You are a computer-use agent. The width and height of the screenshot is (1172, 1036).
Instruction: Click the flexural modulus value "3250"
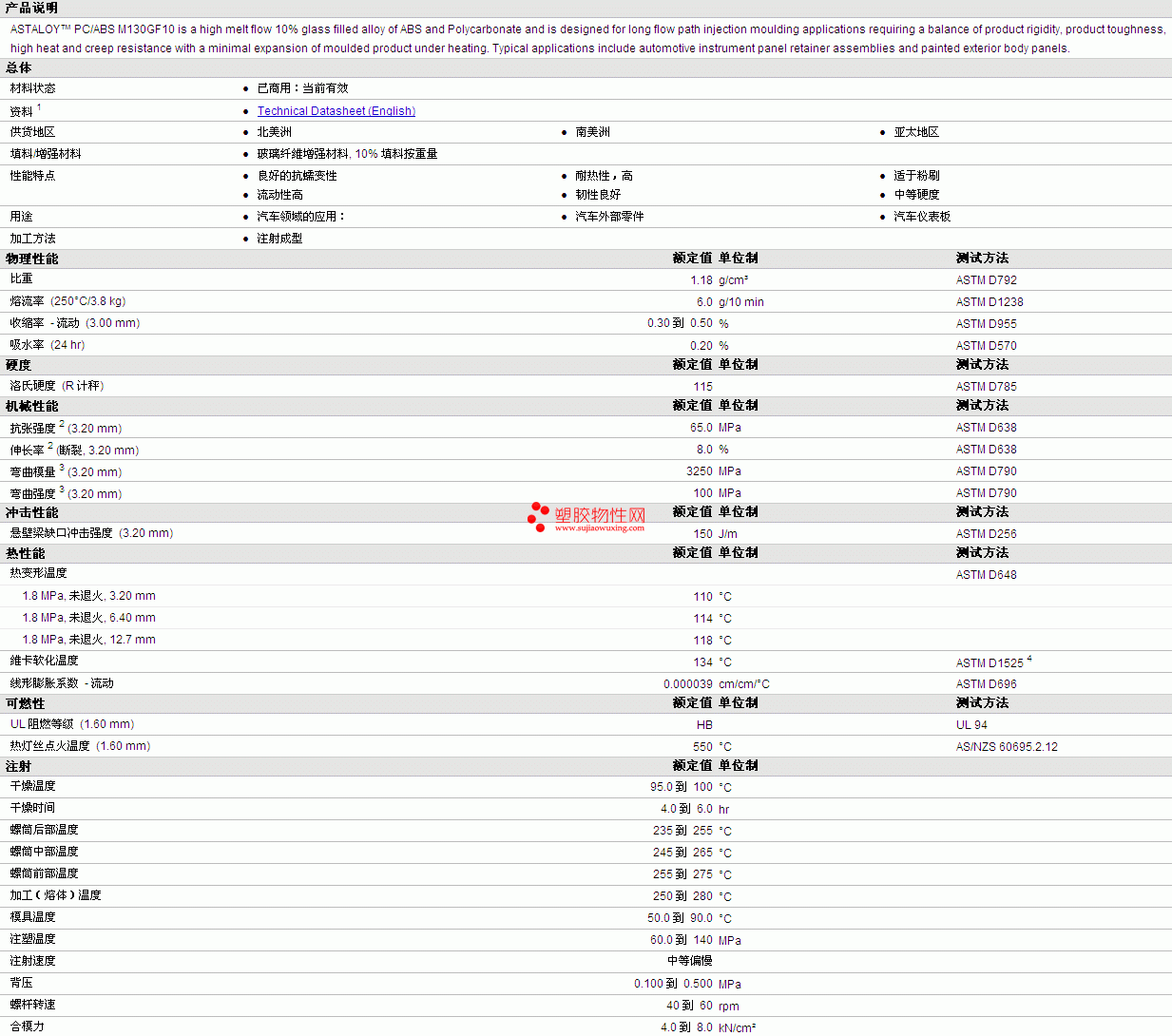pyautogui.click(x=700, y=471)
